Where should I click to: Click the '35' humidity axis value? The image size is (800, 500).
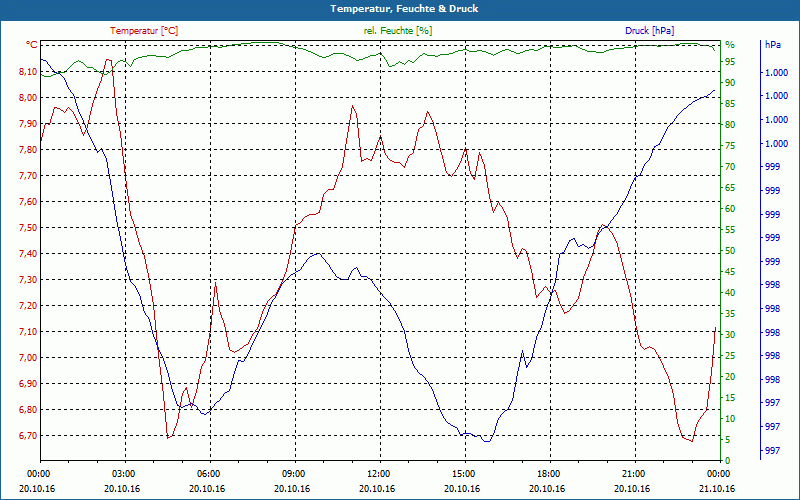(x=730, y=314)
